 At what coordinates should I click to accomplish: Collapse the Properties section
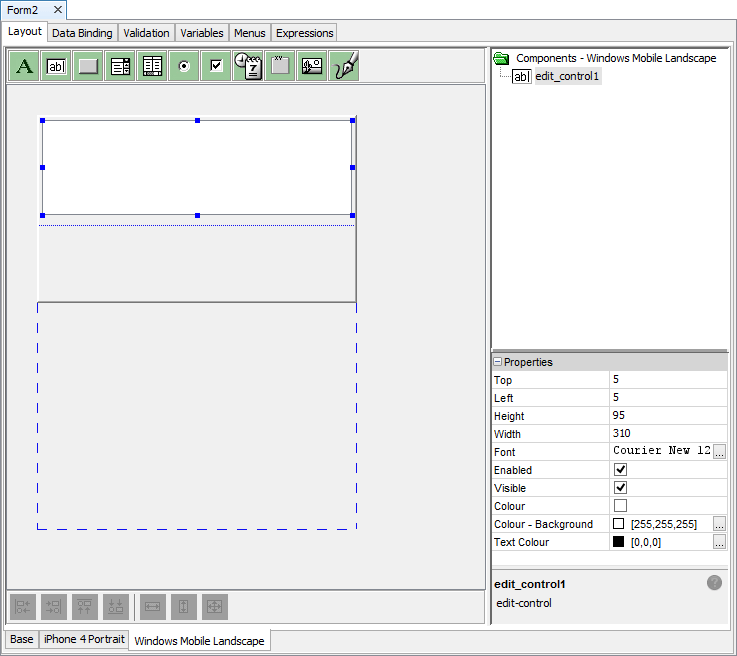[498, 362]
